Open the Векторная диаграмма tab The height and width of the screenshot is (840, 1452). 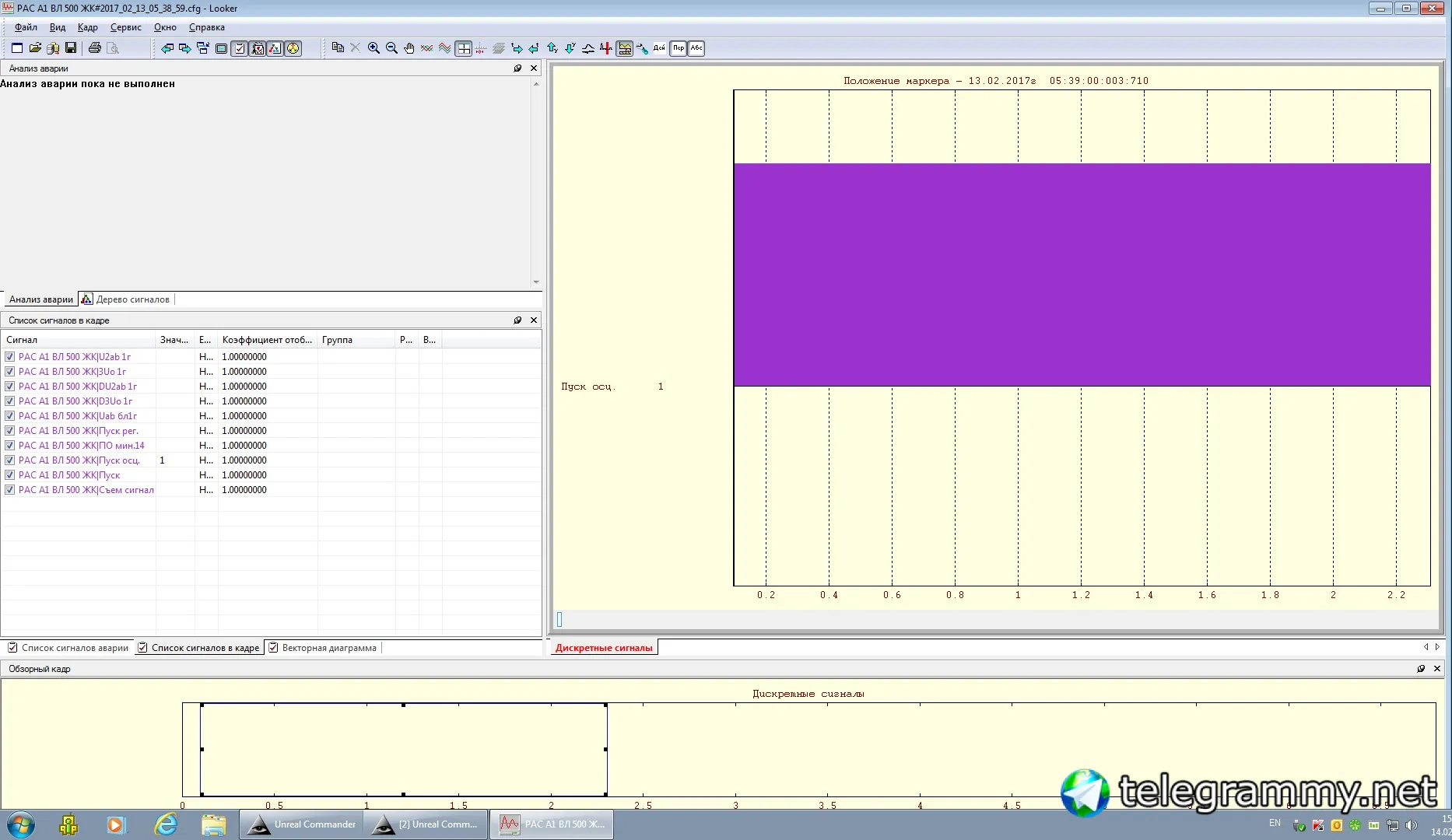pyautogui.click(x=328, y=648)
